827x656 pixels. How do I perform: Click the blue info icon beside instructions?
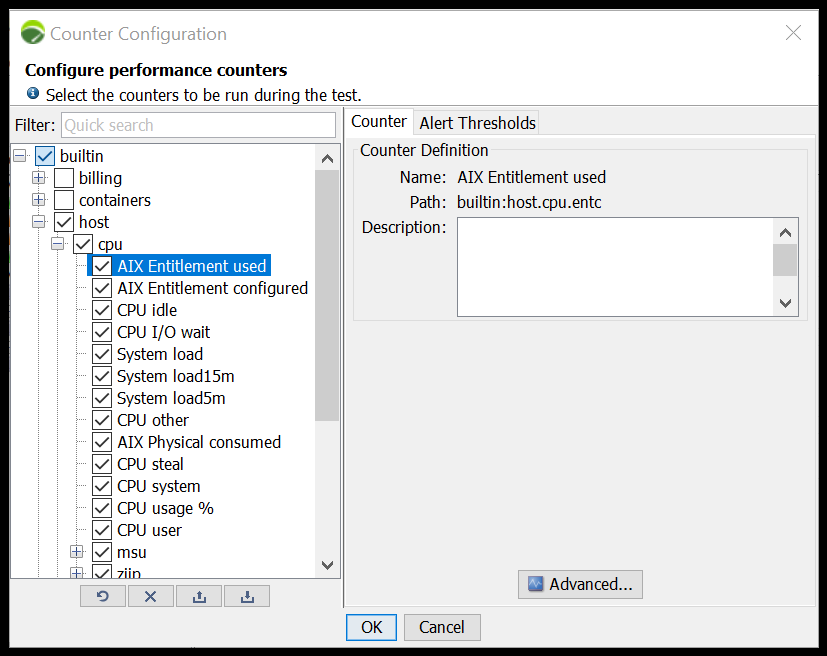[33, 94]
